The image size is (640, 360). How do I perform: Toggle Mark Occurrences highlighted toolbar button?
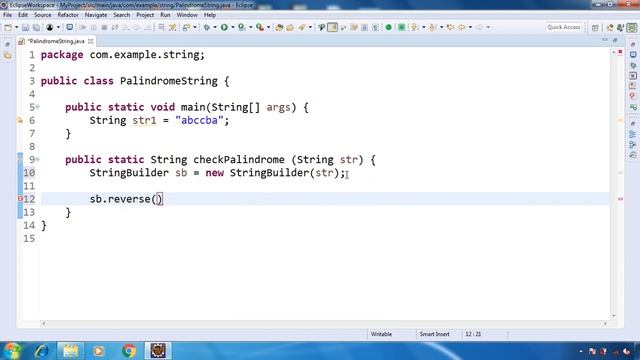[x=333, y=27]
